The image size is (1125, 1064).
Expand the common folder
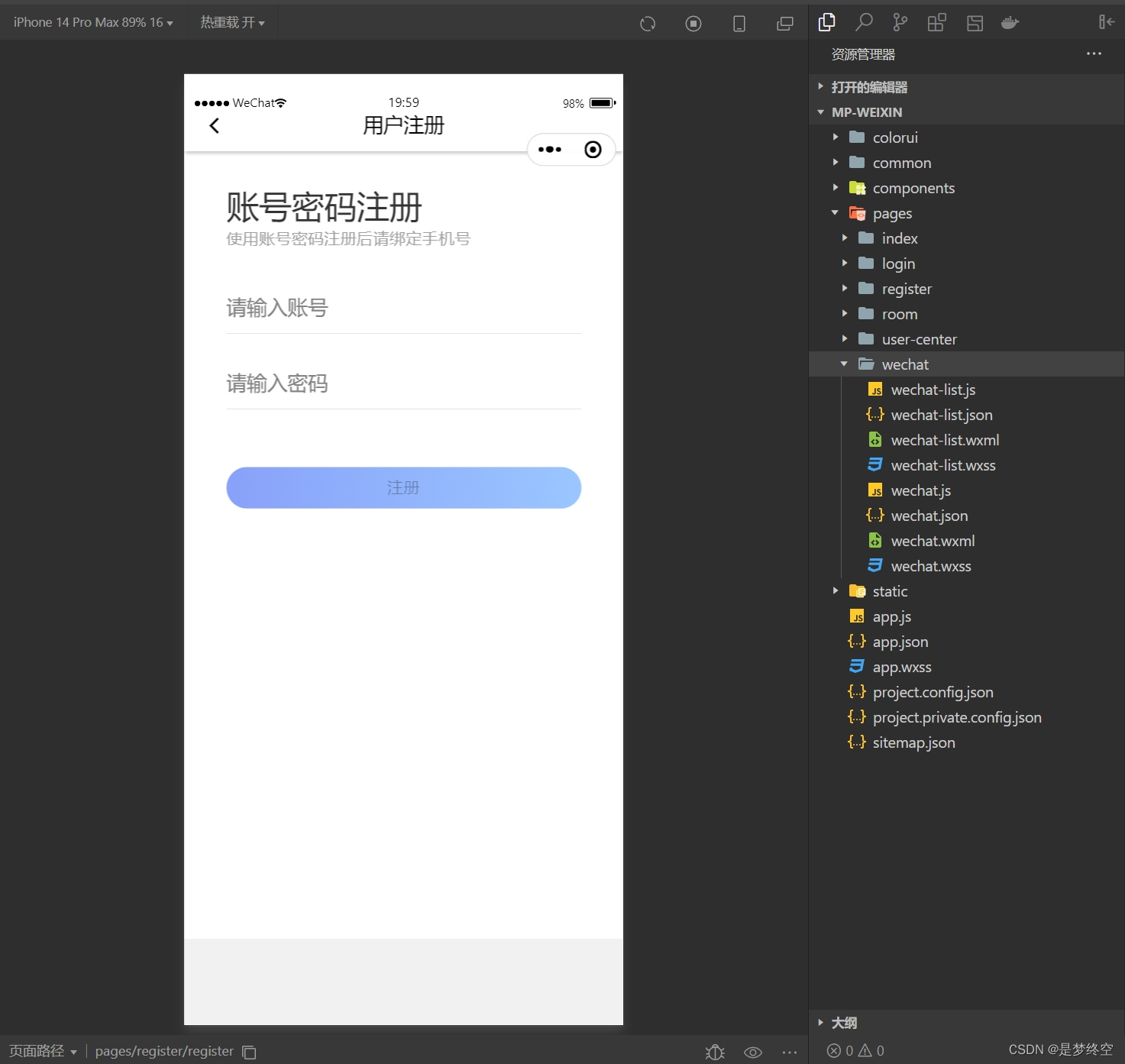coord(966,163)
